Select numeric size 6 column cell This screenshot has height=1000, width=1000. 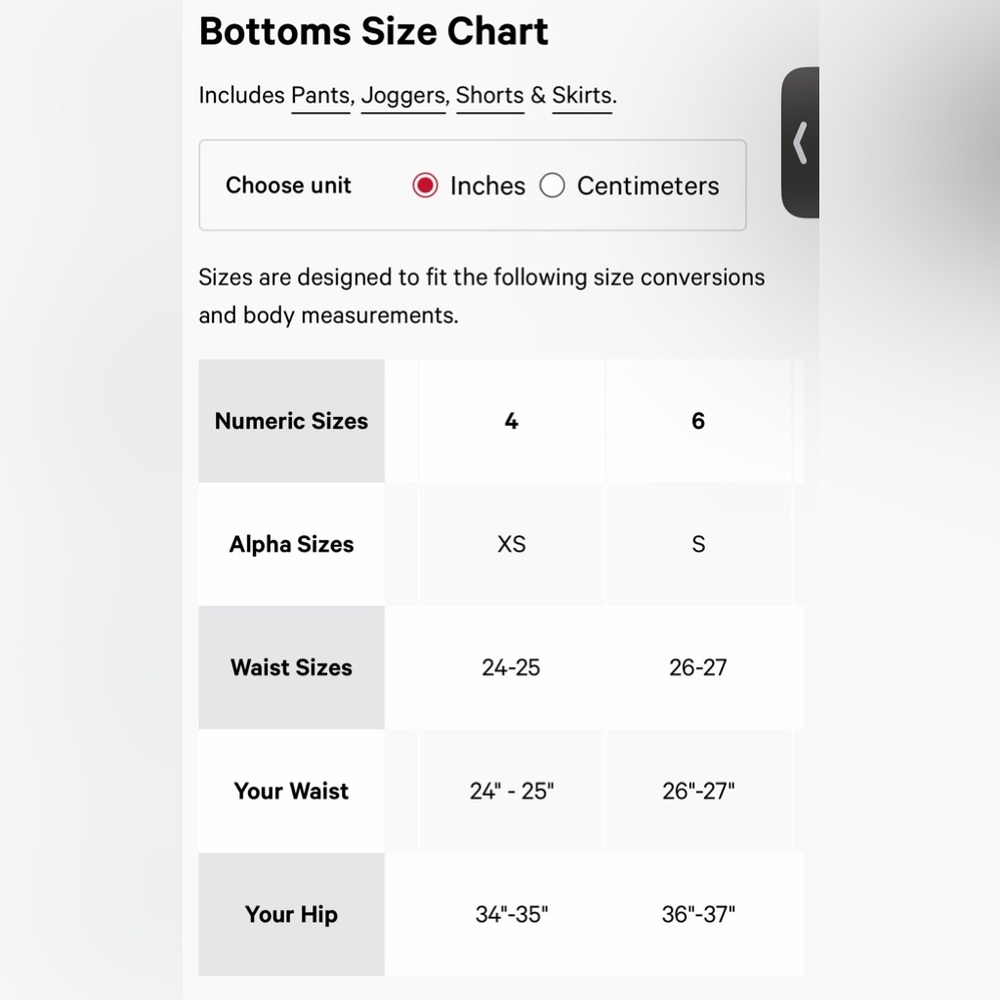click(x=698, y=421)
